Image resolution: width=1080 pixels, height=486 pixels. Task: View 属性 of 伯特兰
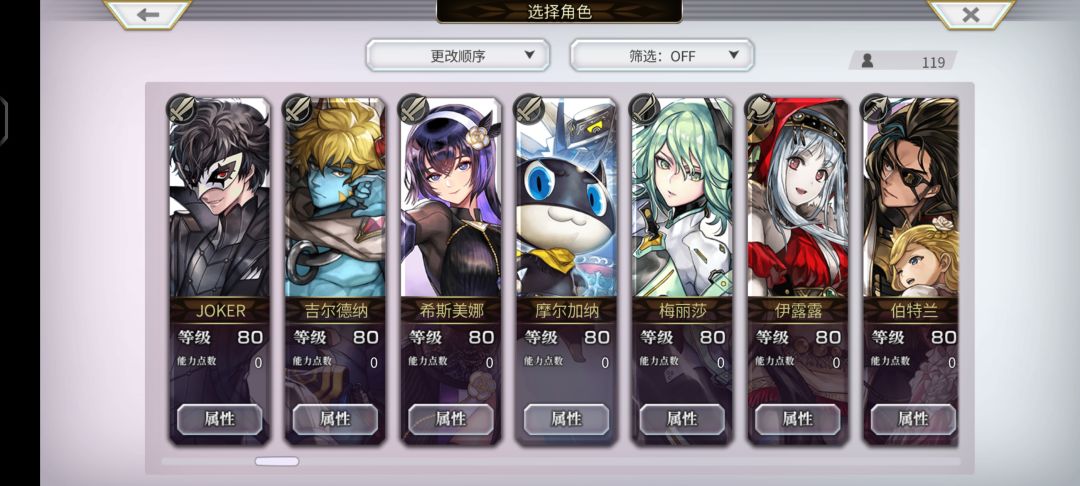(913, 419)
